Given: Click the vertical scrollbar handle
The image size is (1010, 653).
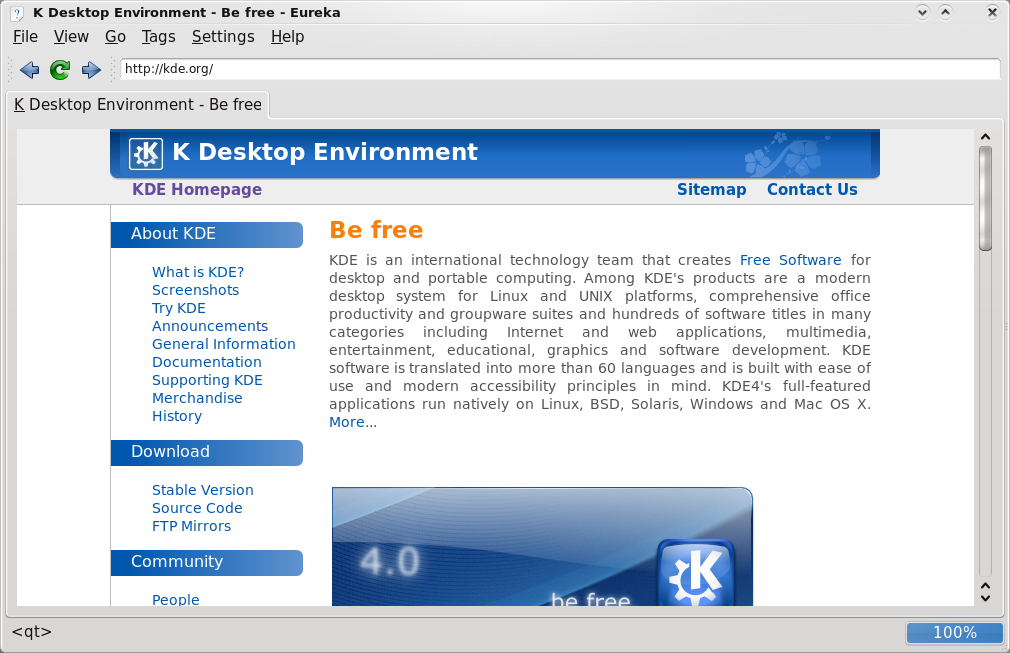Looking at the screenshot, I should coord(985,198).
